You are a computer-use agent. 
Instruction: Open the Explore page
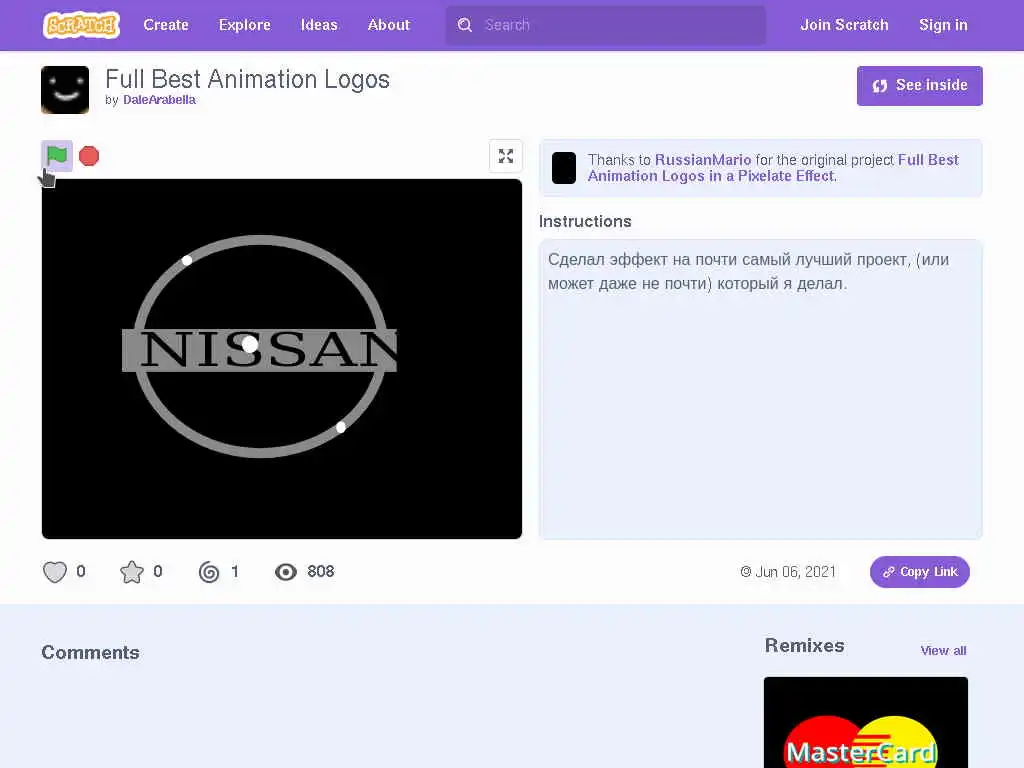(244, 25)
